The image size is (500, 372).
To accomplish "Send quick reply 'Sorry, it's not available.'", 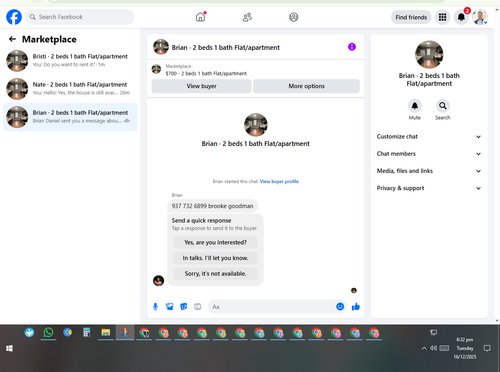I will (x=215, y=274).
